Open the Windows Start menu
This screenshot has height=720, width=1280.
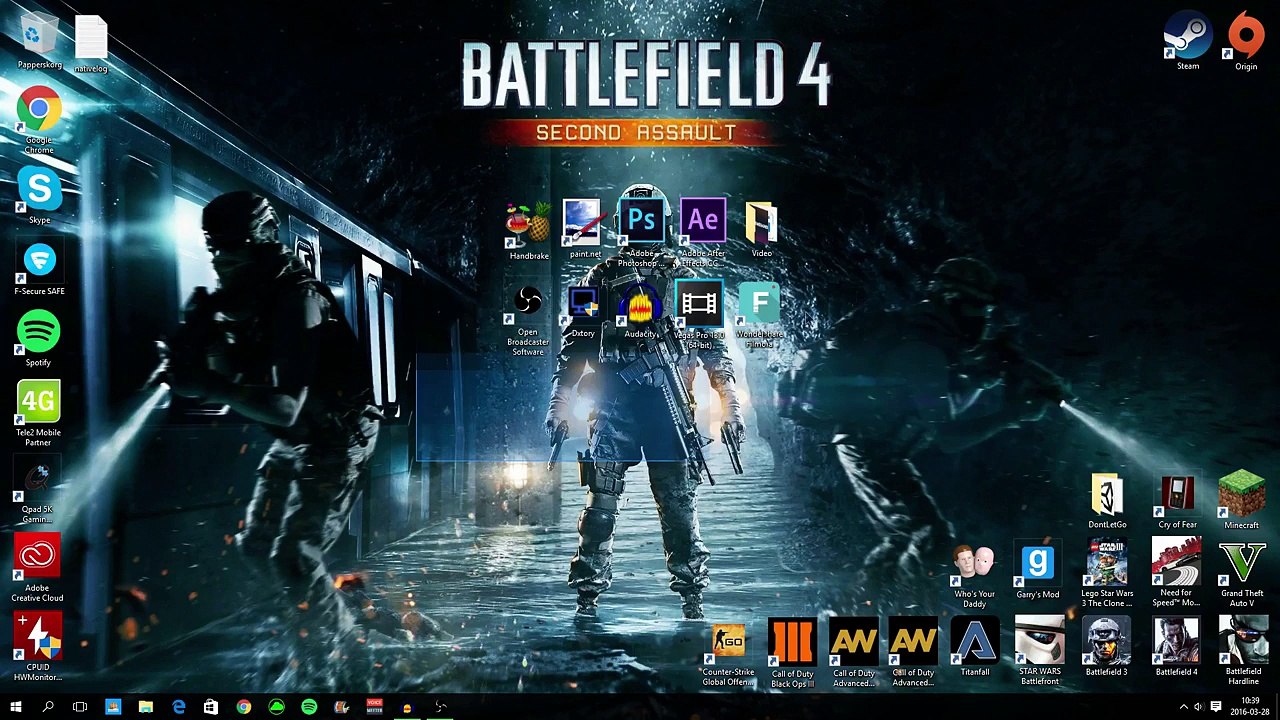click(x=16, y=707)
